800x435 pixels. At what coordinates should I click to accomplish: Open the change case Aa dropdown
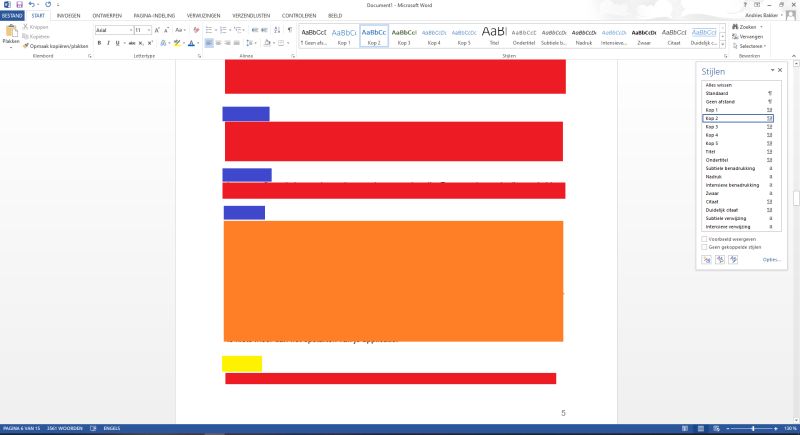pyautogui.click(x=180, y=30)
